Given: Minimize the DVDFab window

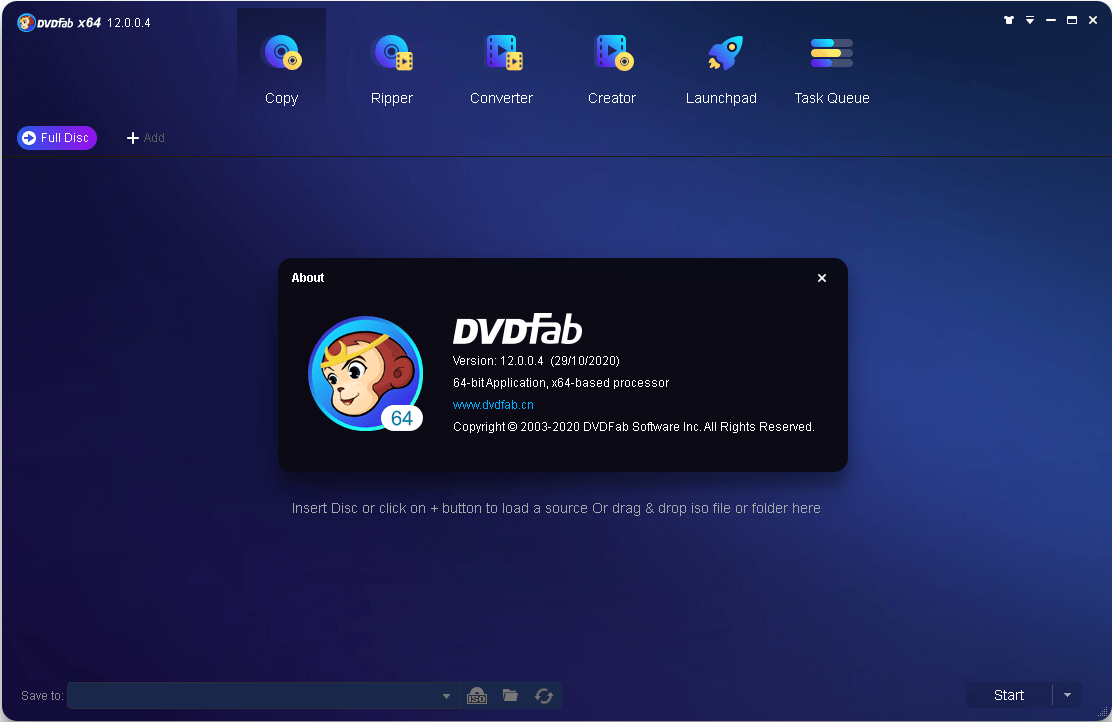Looking at the screenshot, I should [1051, 20].
